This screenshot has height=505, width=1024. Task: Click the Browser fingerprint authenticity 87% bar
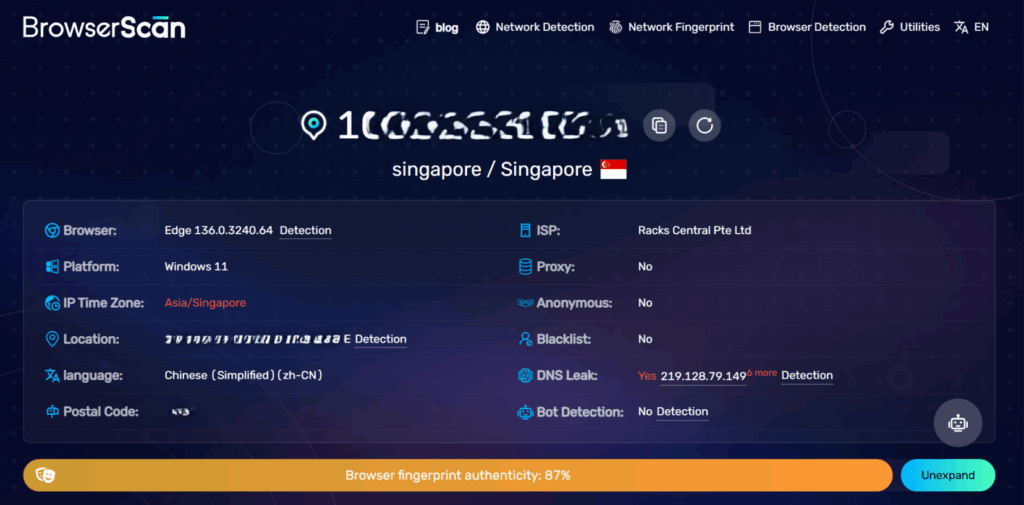pyautogui.click(x=458, y=475)
